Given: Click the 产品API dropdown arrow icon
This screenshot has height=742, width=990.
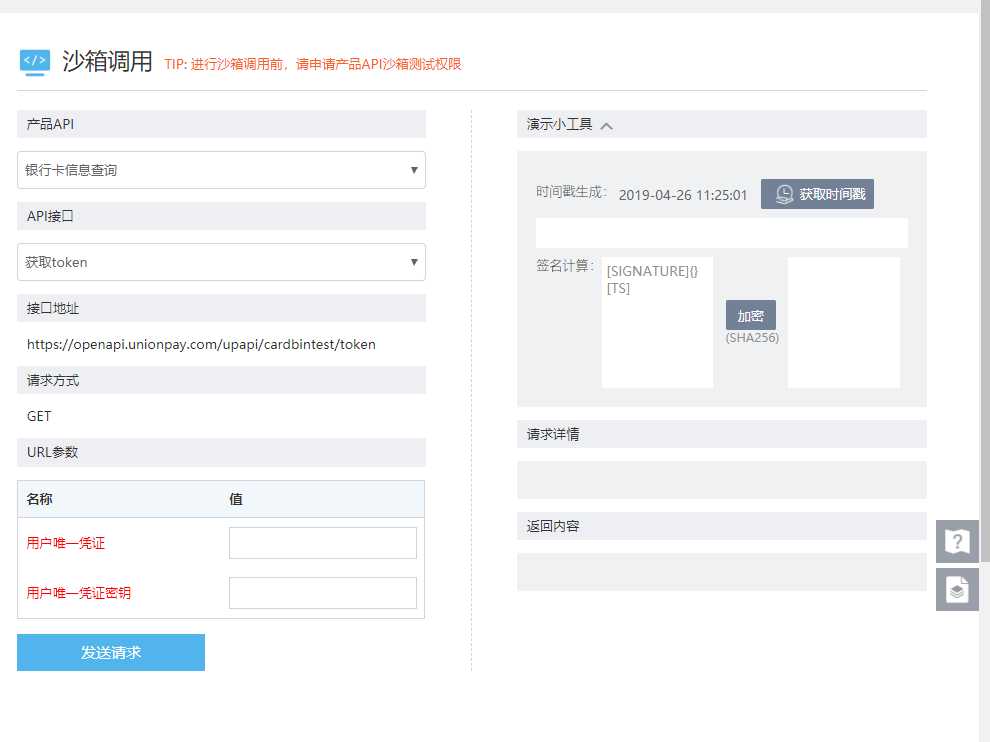Looking at the screenshot, I should (x=413, y=170).
